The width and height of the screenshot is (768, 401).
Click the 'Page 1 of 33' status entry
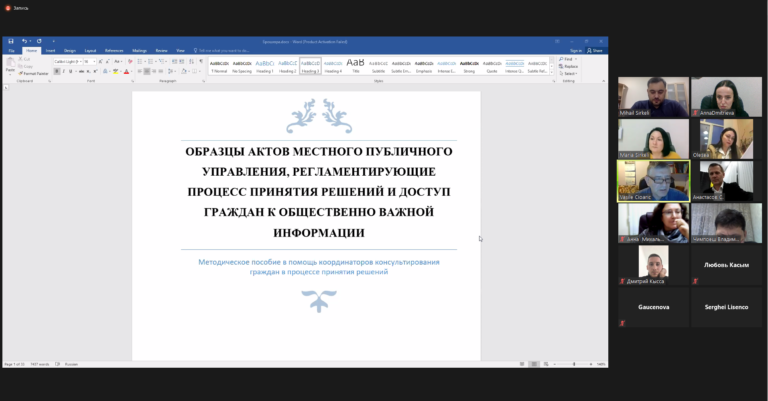14,364
